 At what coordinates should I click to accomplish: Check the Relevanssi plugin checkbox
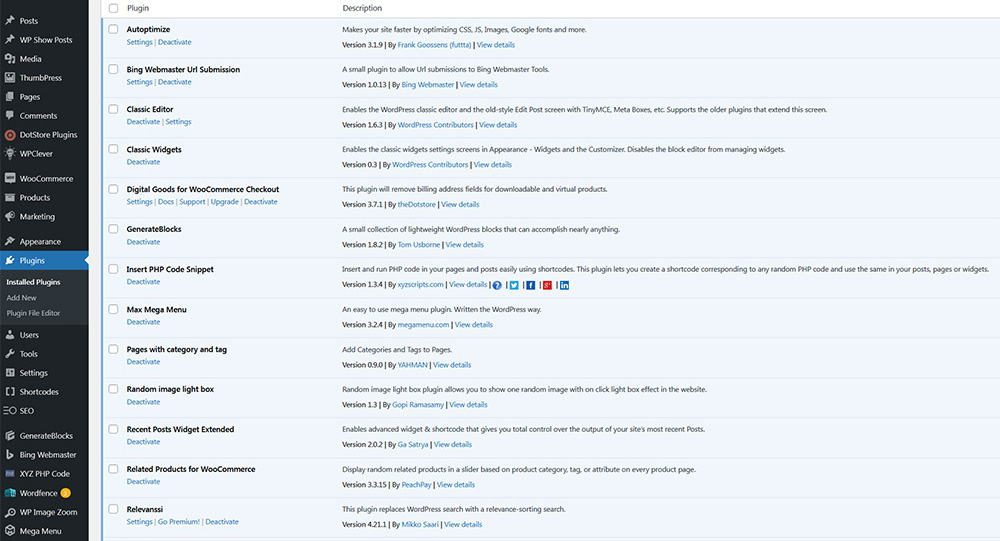pyautogui.click(x=113, y=508)
